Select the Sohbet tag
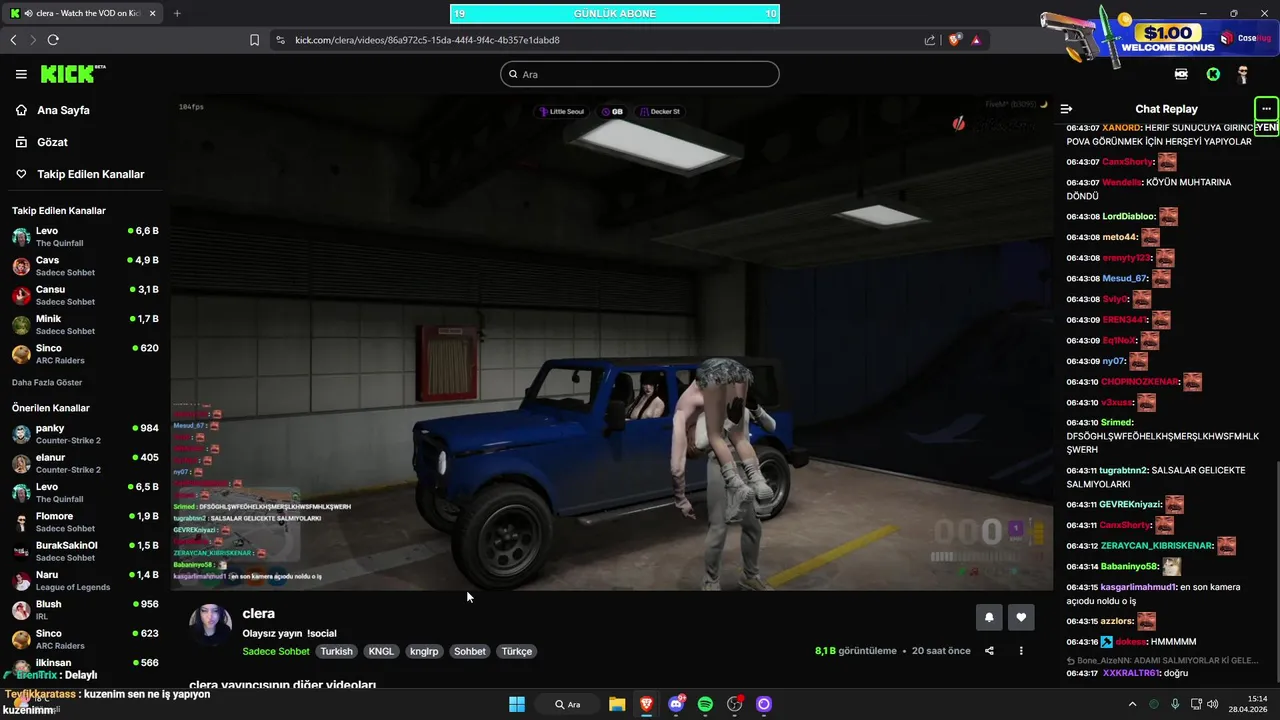 point(470,651)
